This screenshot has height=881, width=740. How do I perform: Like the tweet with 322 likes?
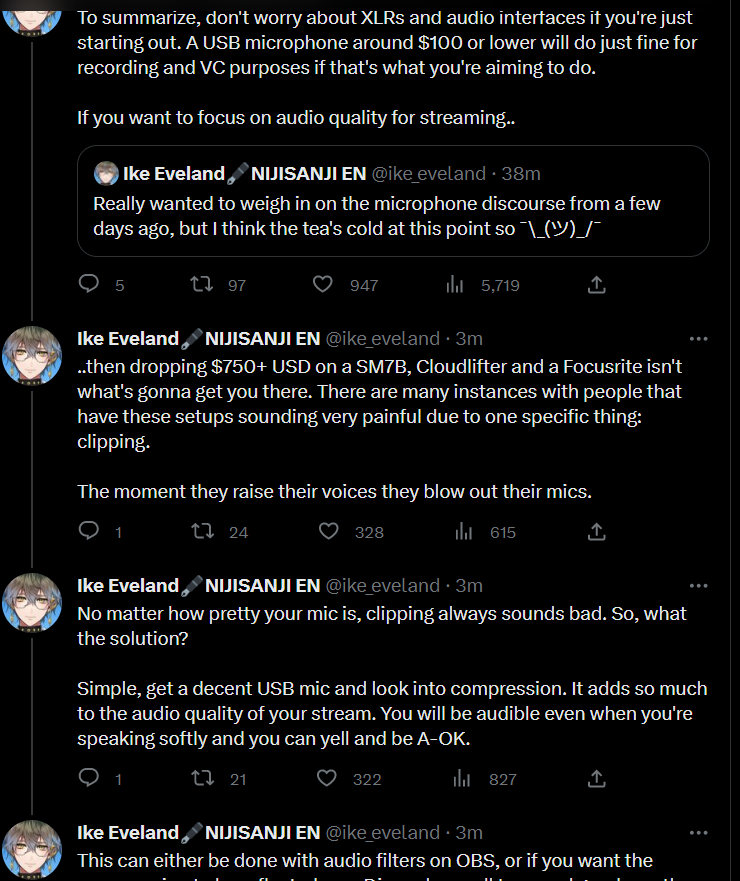[326, 778]
